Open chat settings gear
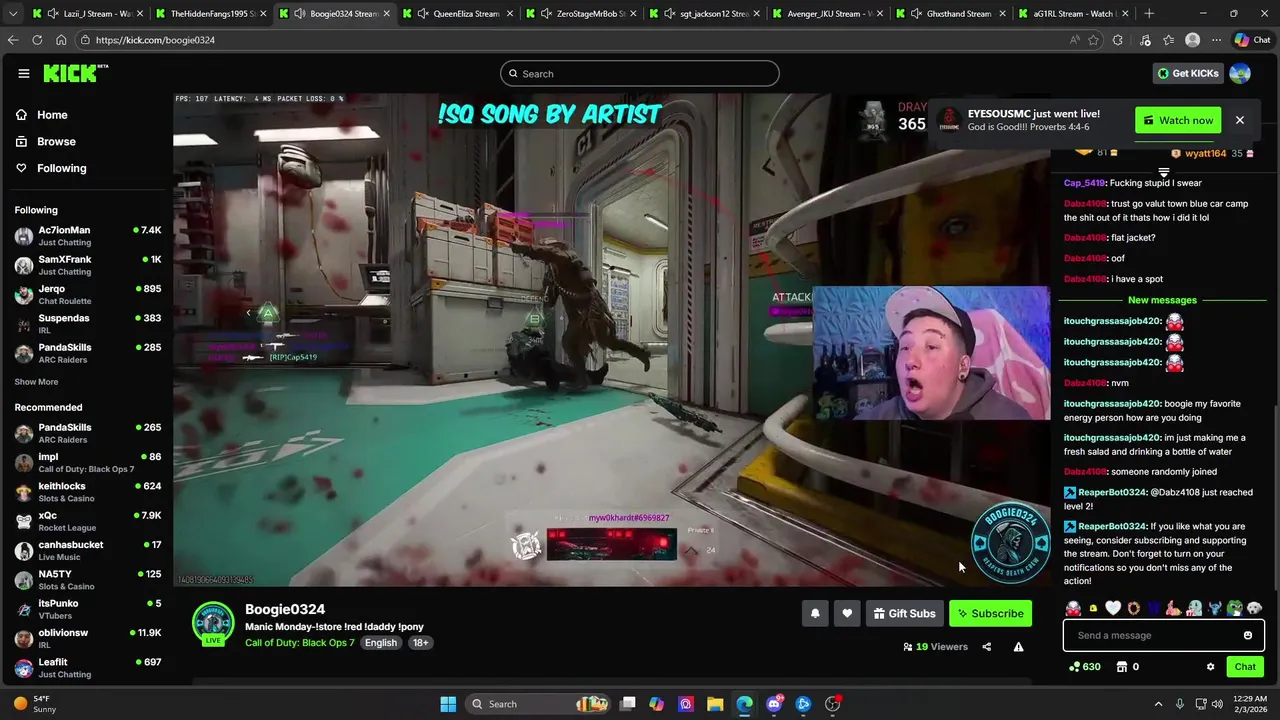The height and width of the screenshot is (720, 1280). pos(1210,667)
